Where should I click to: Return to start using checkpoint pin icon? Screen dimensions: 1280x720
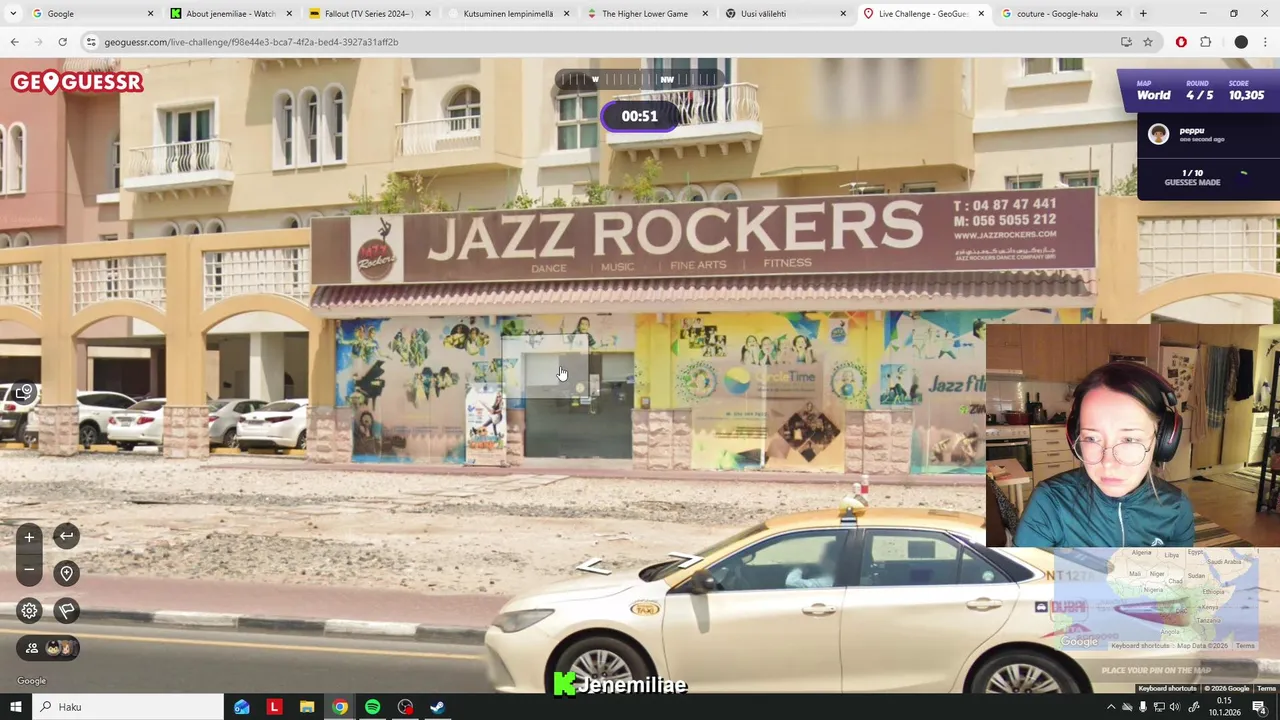[66, 573]
